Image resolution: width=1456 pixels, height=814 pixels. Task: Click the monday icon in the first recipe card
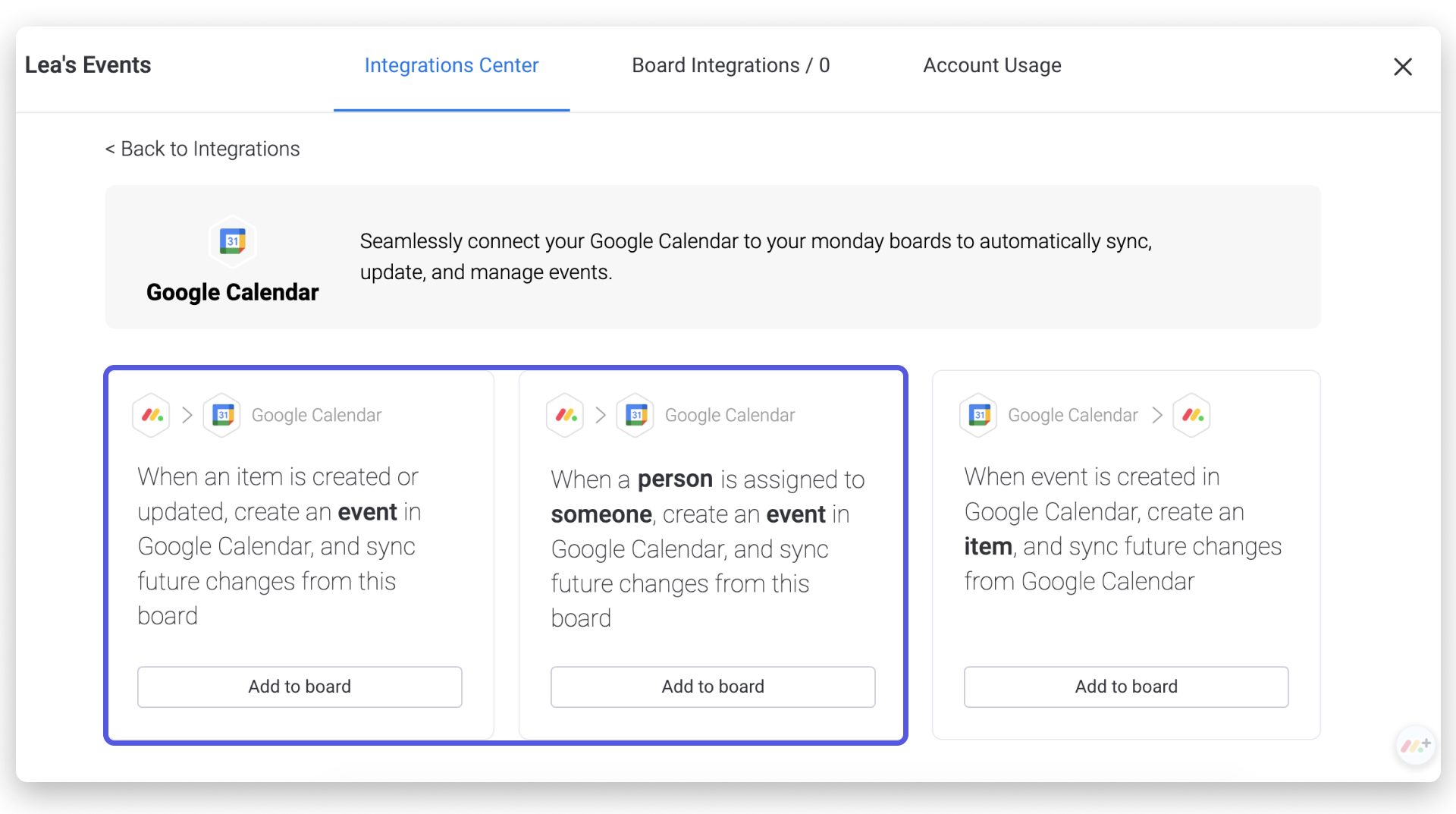point(151,415)
